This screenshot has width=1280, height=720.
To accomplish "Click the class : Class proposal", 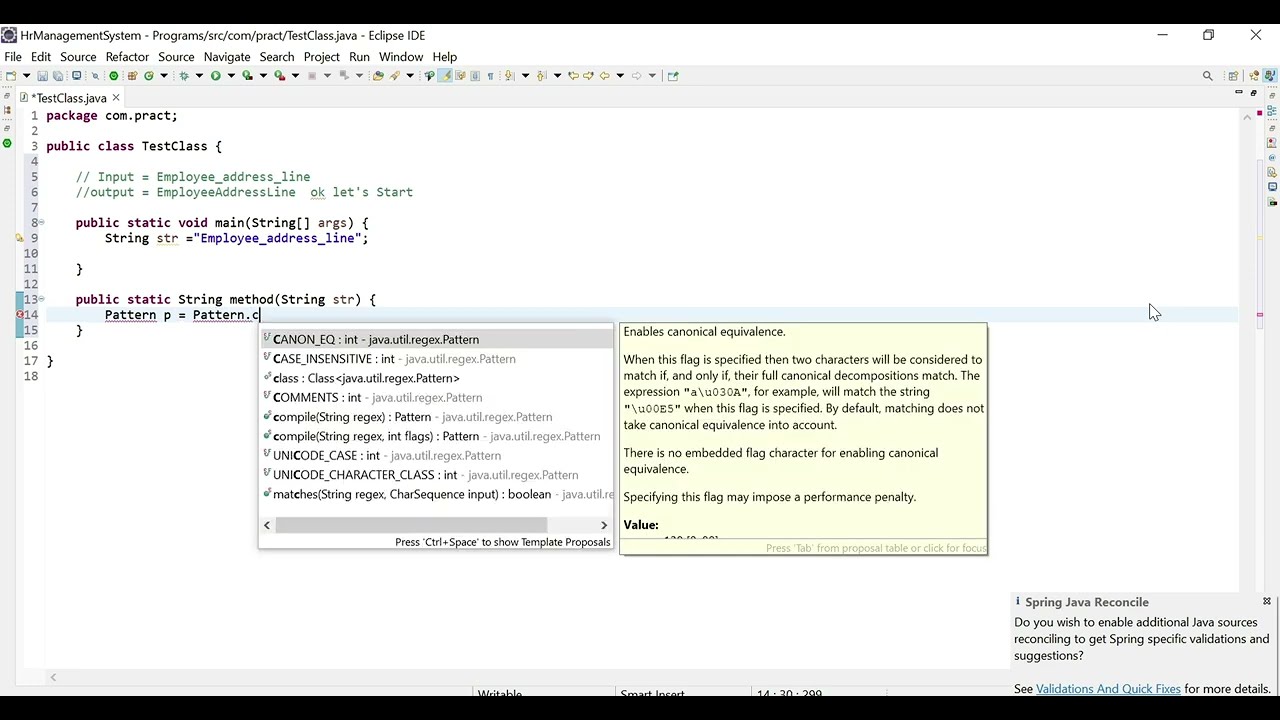I will (x=436, y=378).
